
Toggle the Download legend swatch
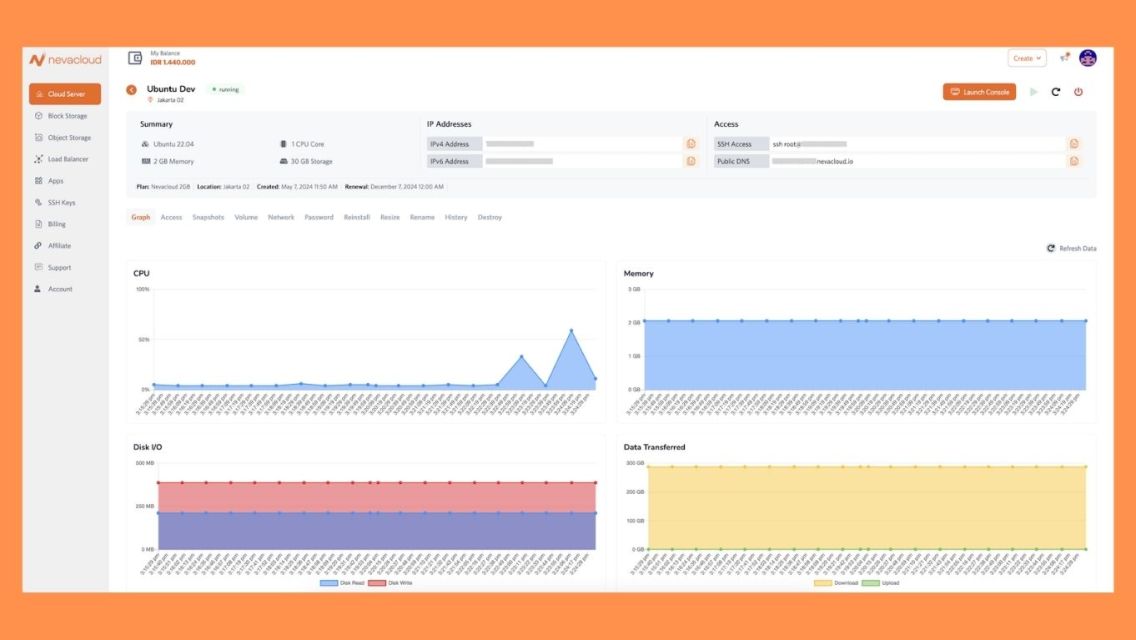point(822,583)
